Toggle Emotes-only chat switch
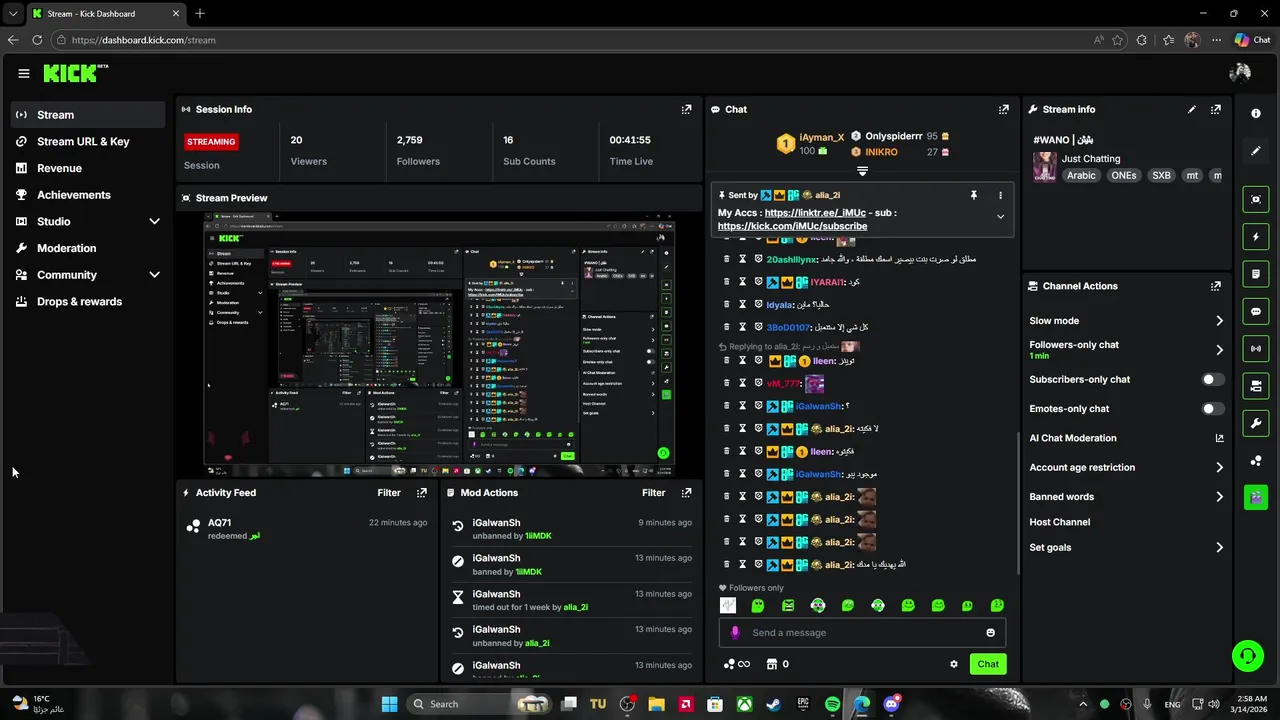The height and width of the screenshot is (720, 1280). coord(1212,409)
